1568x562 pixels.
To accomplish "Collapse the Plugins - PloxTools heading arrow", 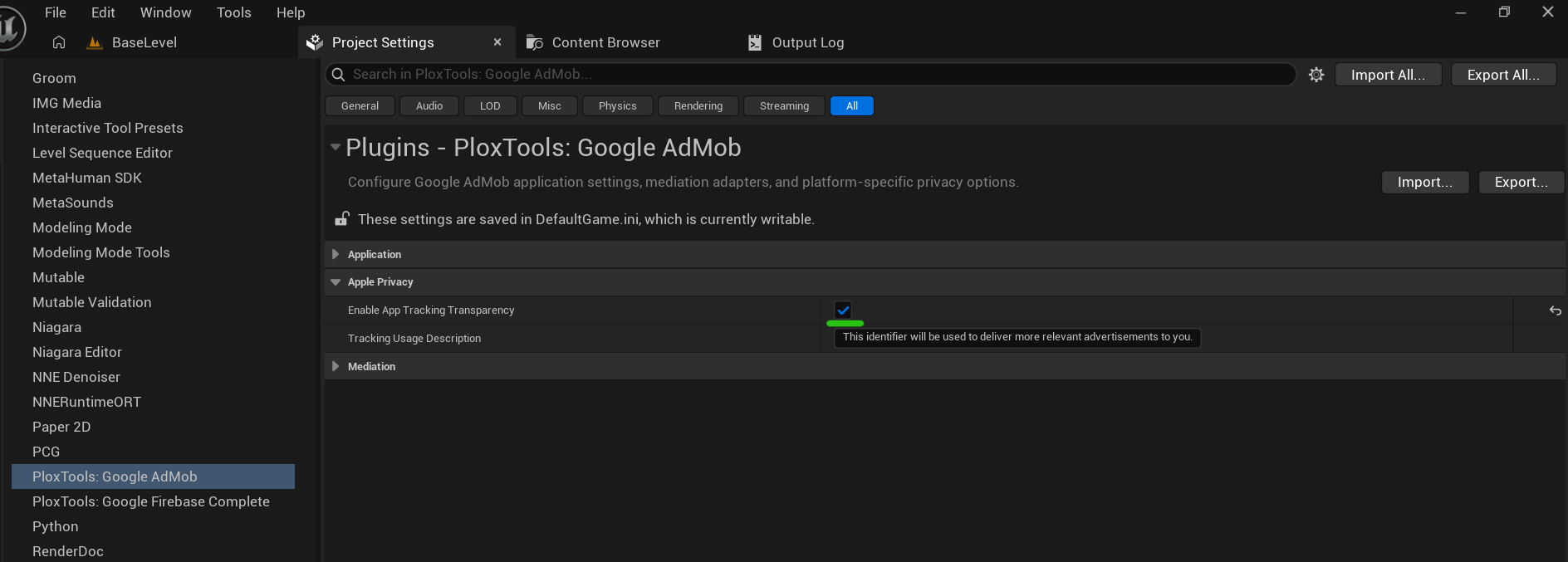I will [x=336, y=147].
